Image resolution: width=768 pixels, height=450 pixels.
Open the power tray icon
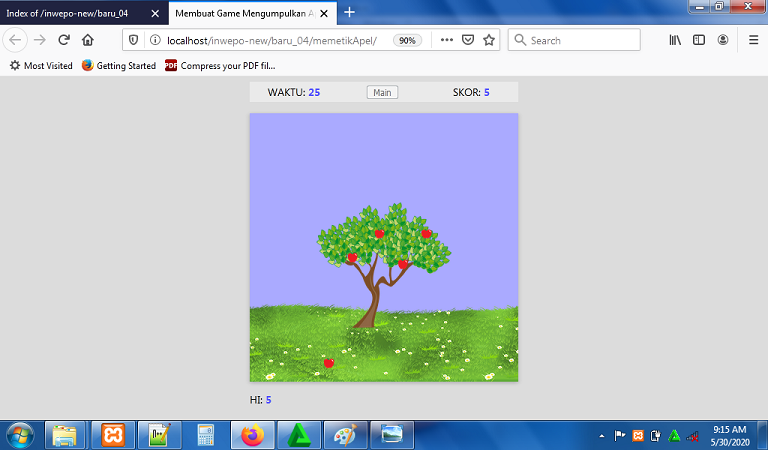click(655, 435)
